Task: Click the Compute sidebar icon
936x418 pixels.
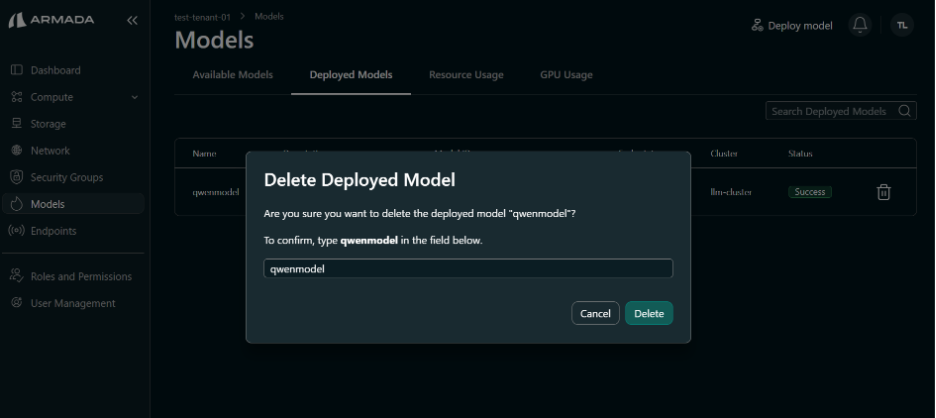Action: click(17, 97)
